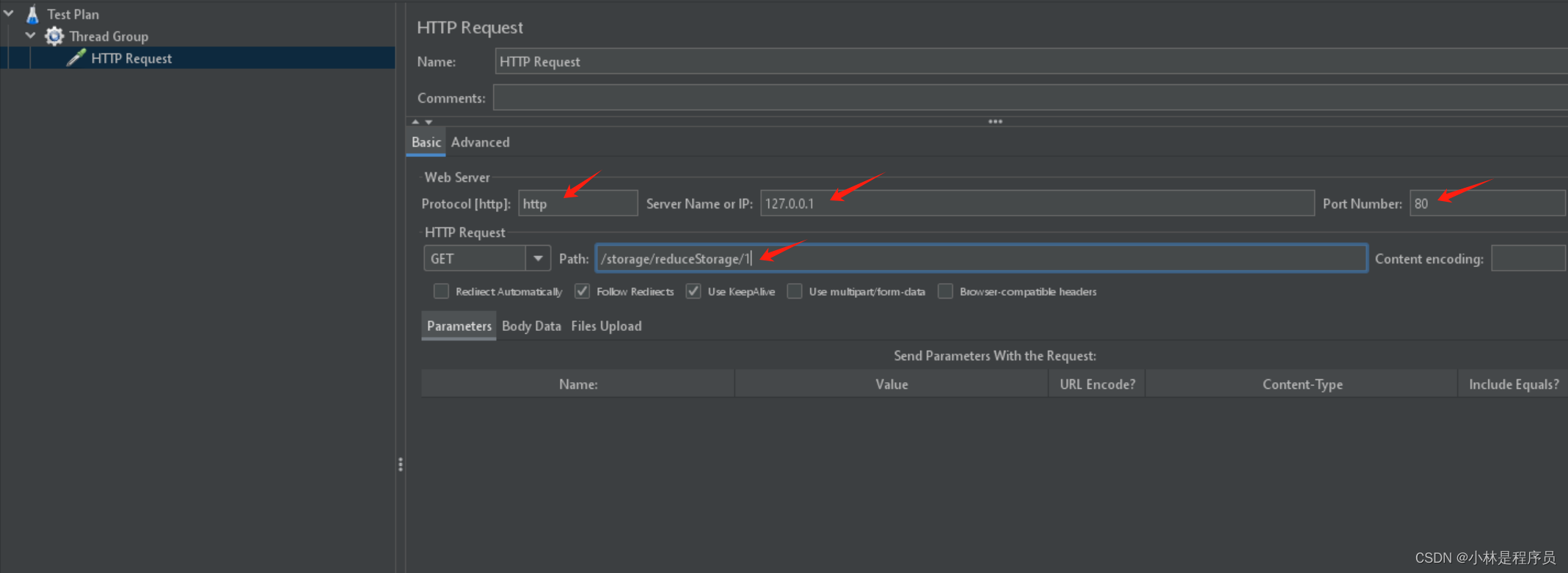Uncheck Use KeepAlive checkbox
Viewport: 1568px width, 573px height.
click(693, 291)
